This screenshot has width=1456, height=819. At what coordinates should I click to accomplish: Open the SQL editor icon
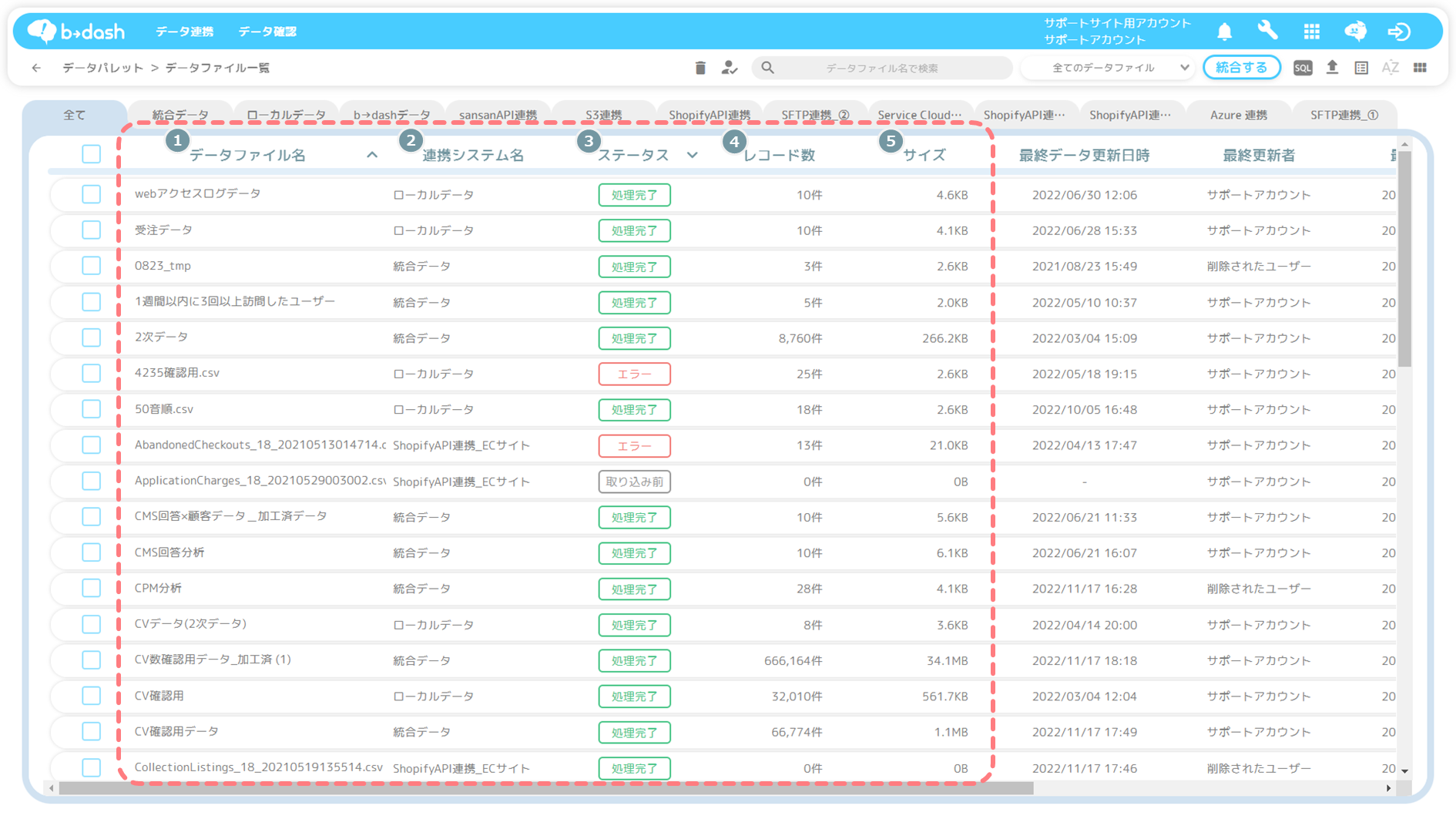1303,68
